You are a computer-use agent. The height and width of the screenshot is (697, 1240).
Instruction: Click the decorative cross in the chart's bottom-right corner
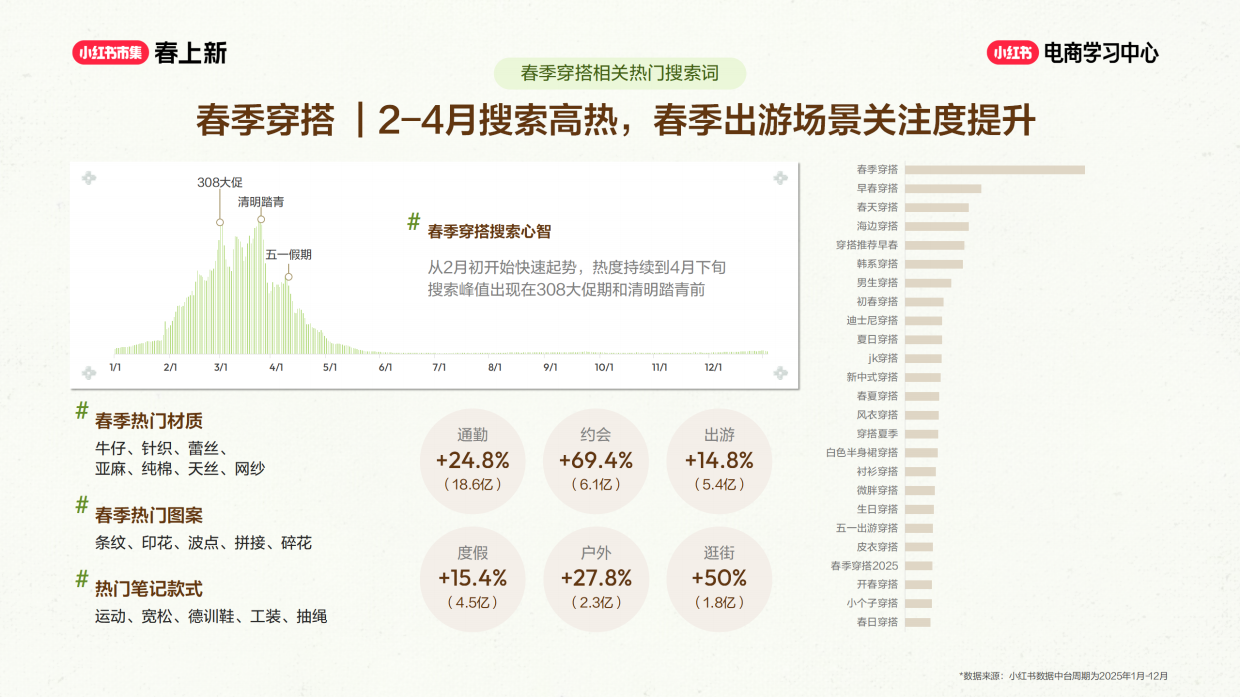(x=779, y=372)
